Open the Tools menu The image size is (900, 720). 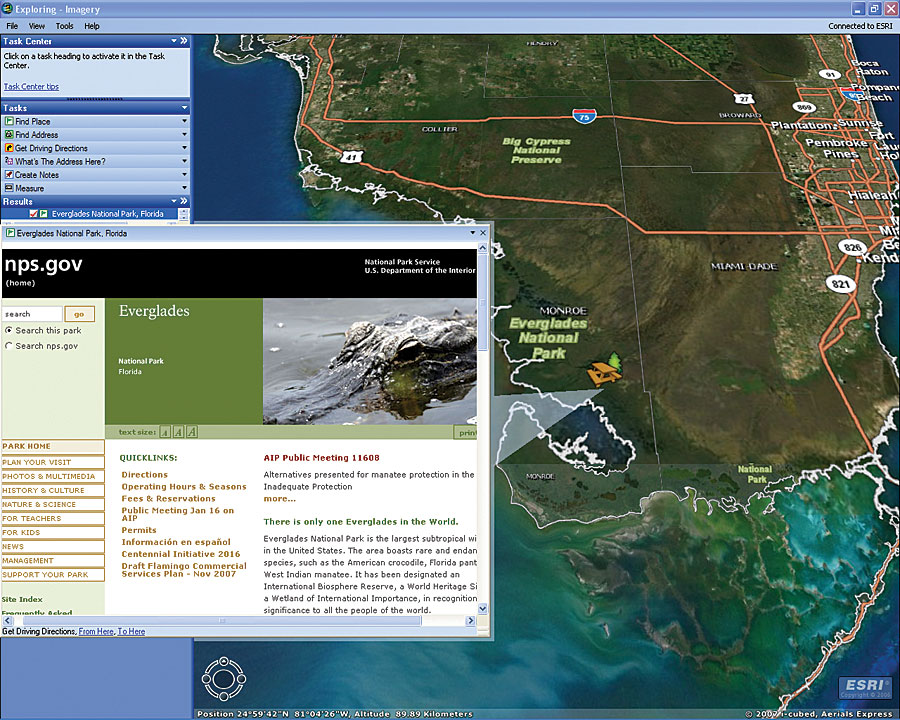coord(64,25)
